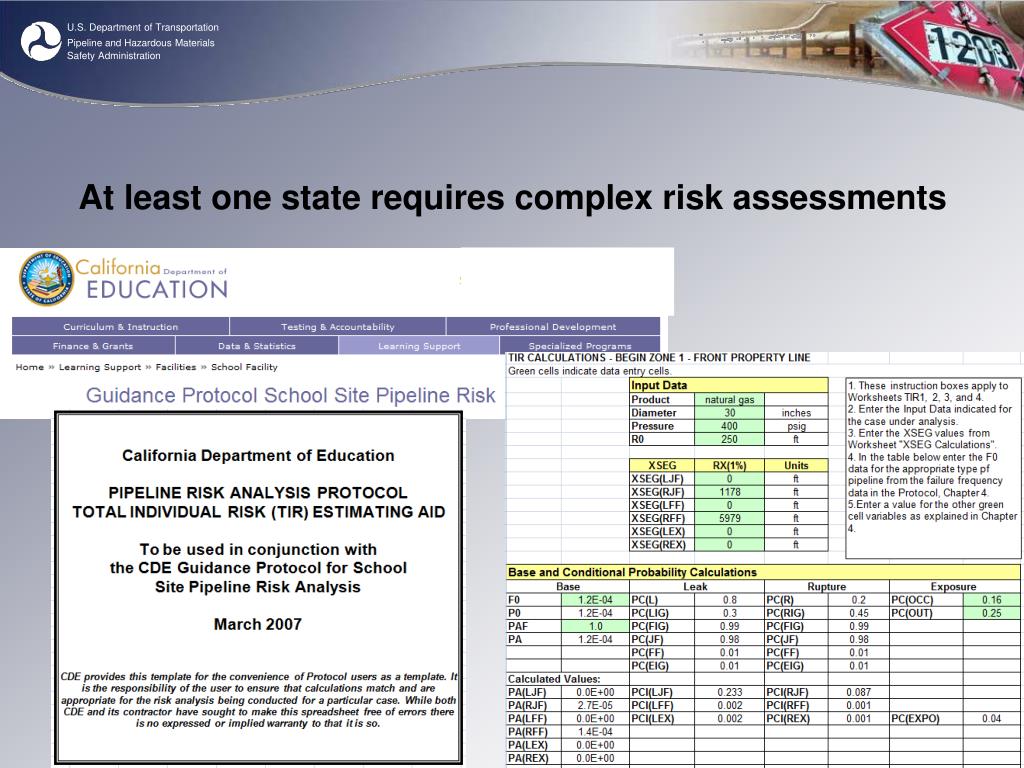The image size is (1024, 768).
Task: Select the XSEG(RJF) value 1178
Action: pos(729,492)
